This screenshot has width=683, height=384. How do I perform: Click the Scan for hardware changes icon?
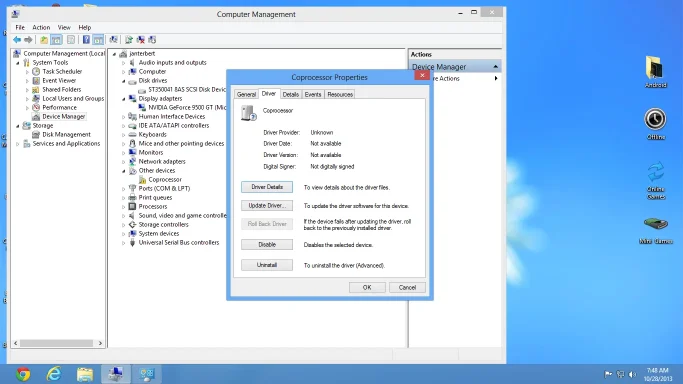(x=114, y=40)
